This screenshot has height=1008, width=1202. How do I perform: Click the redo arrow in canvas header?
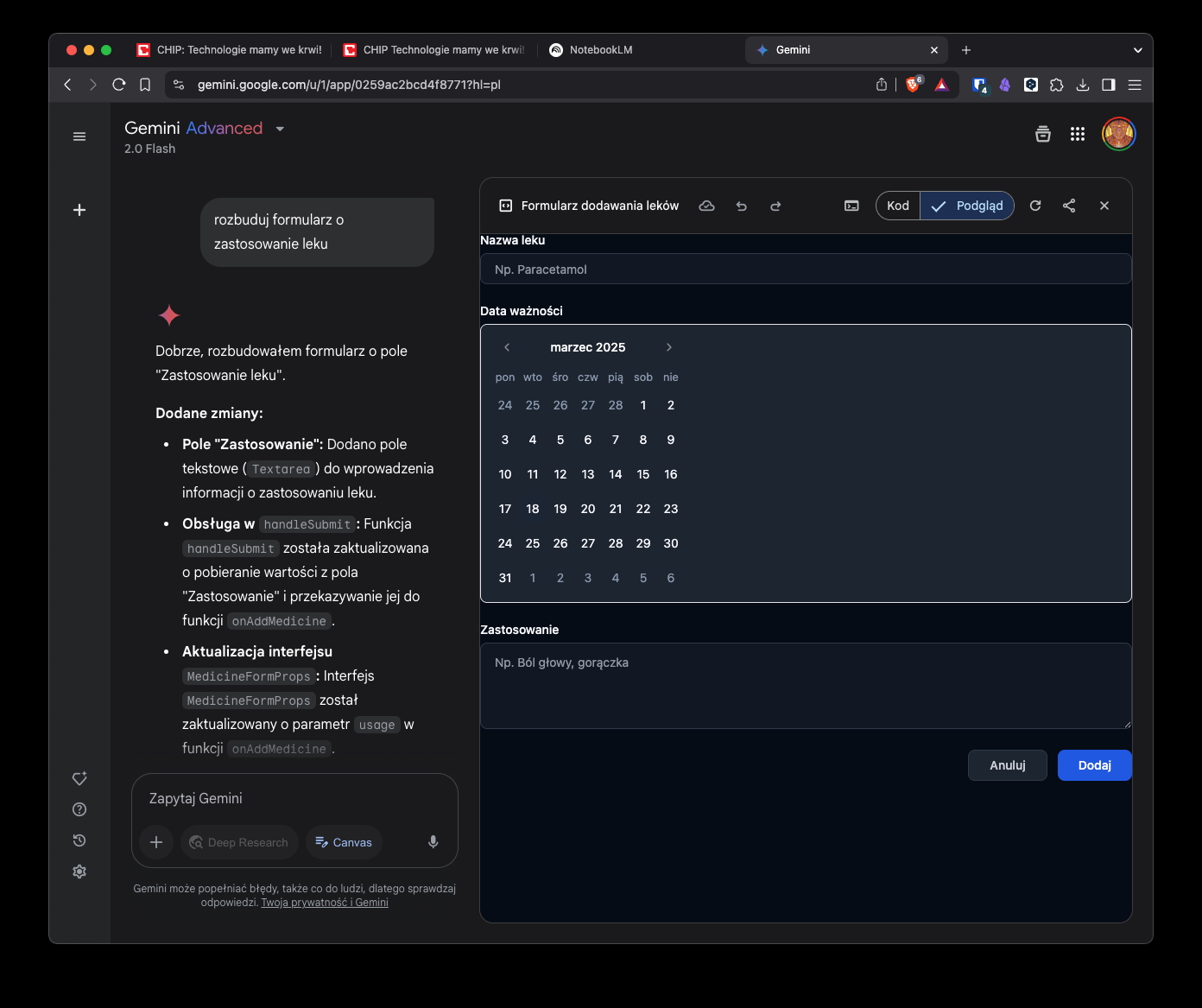tap(775, 206)
